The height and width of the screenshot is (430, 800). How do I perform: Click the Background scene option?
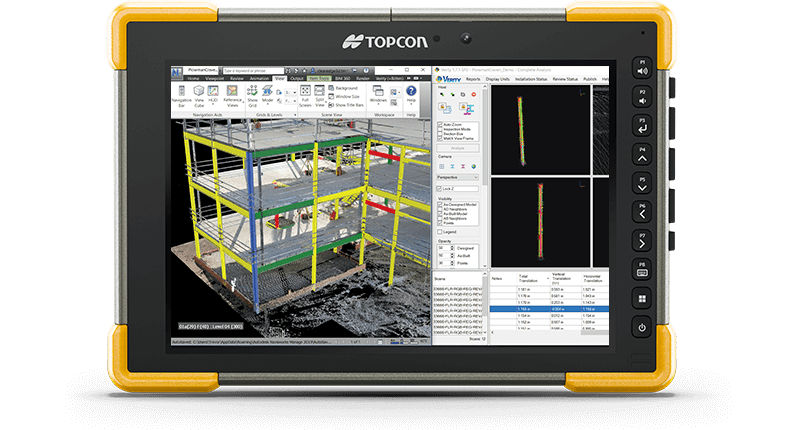(343, 88)
